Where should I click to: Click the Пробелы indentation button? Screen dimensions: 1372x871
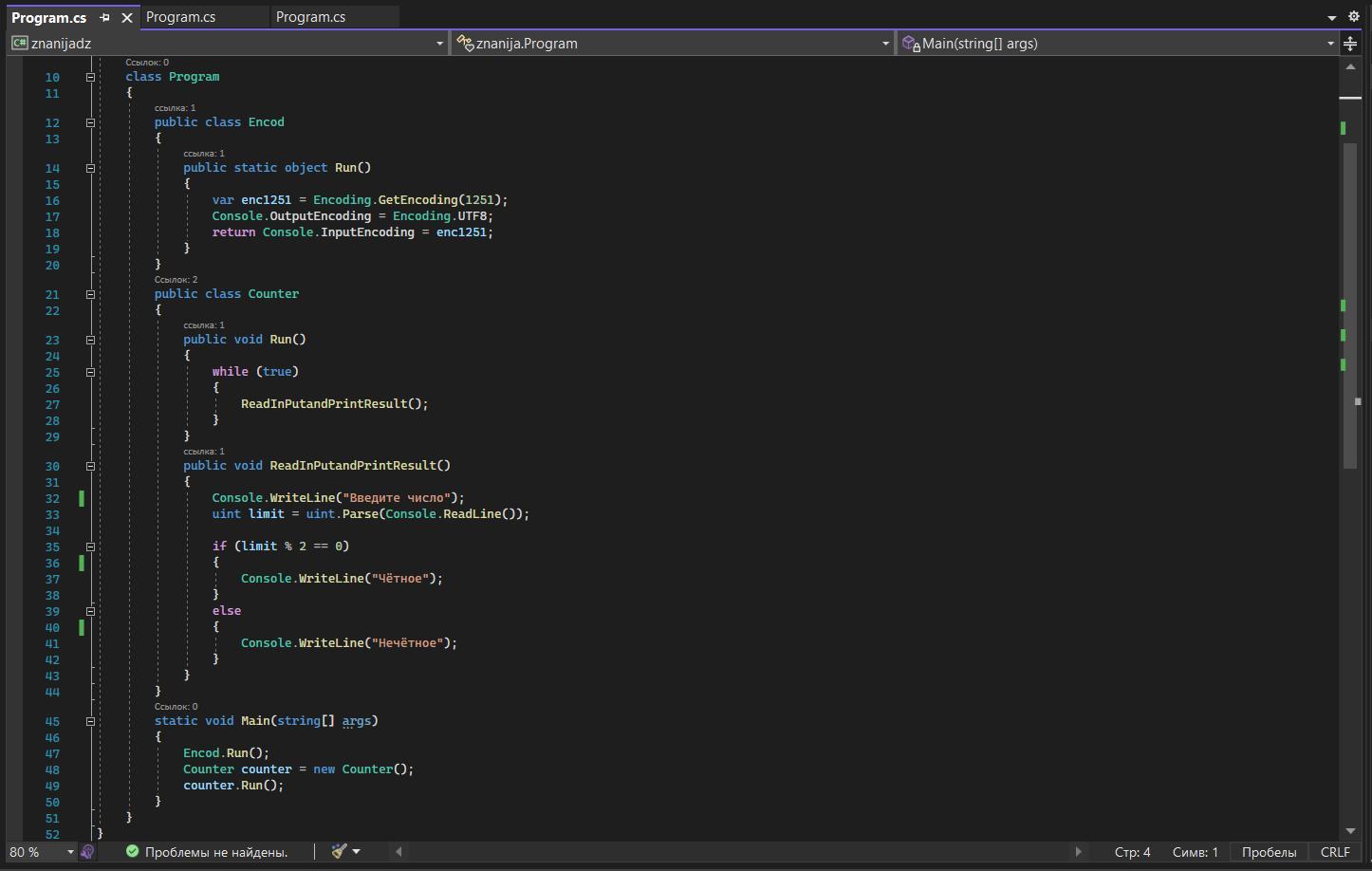pos(1269,852)
